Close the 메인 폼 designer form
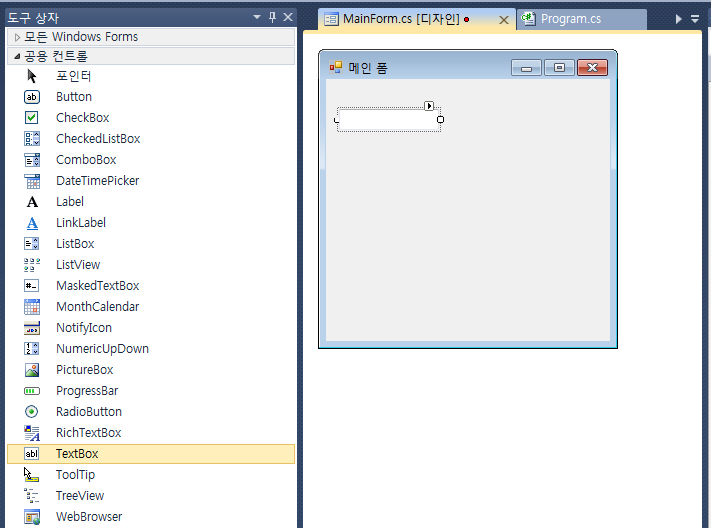This screenshot has width=711, height=528. coord(592,68)
